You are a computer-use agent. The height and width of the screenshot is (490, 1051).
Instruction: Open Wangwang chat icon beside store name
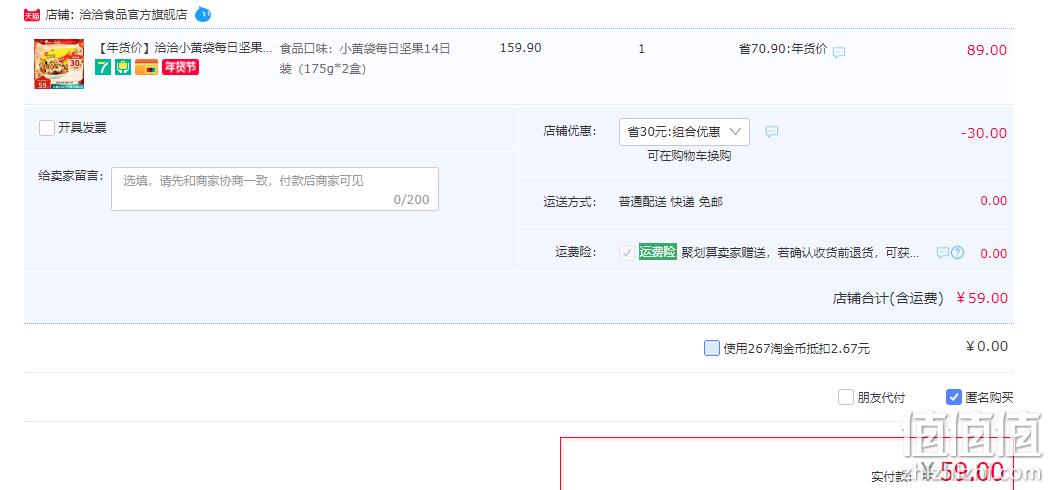point(202,14)
